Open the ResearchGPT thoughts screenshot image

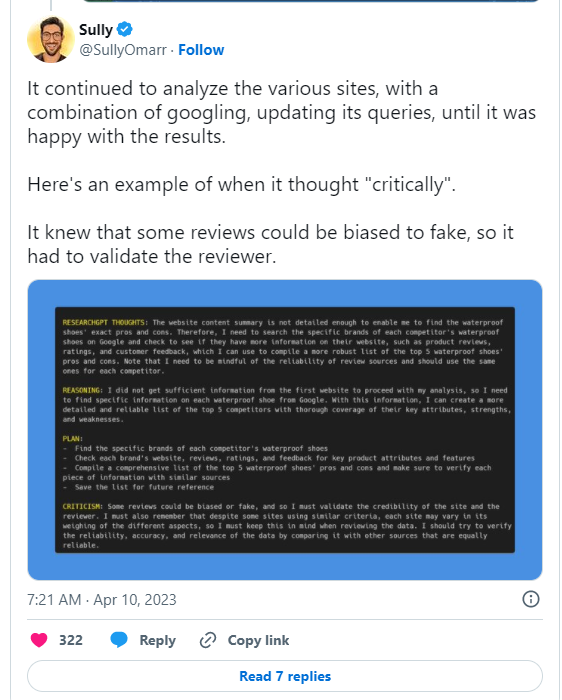pos(285,430)
